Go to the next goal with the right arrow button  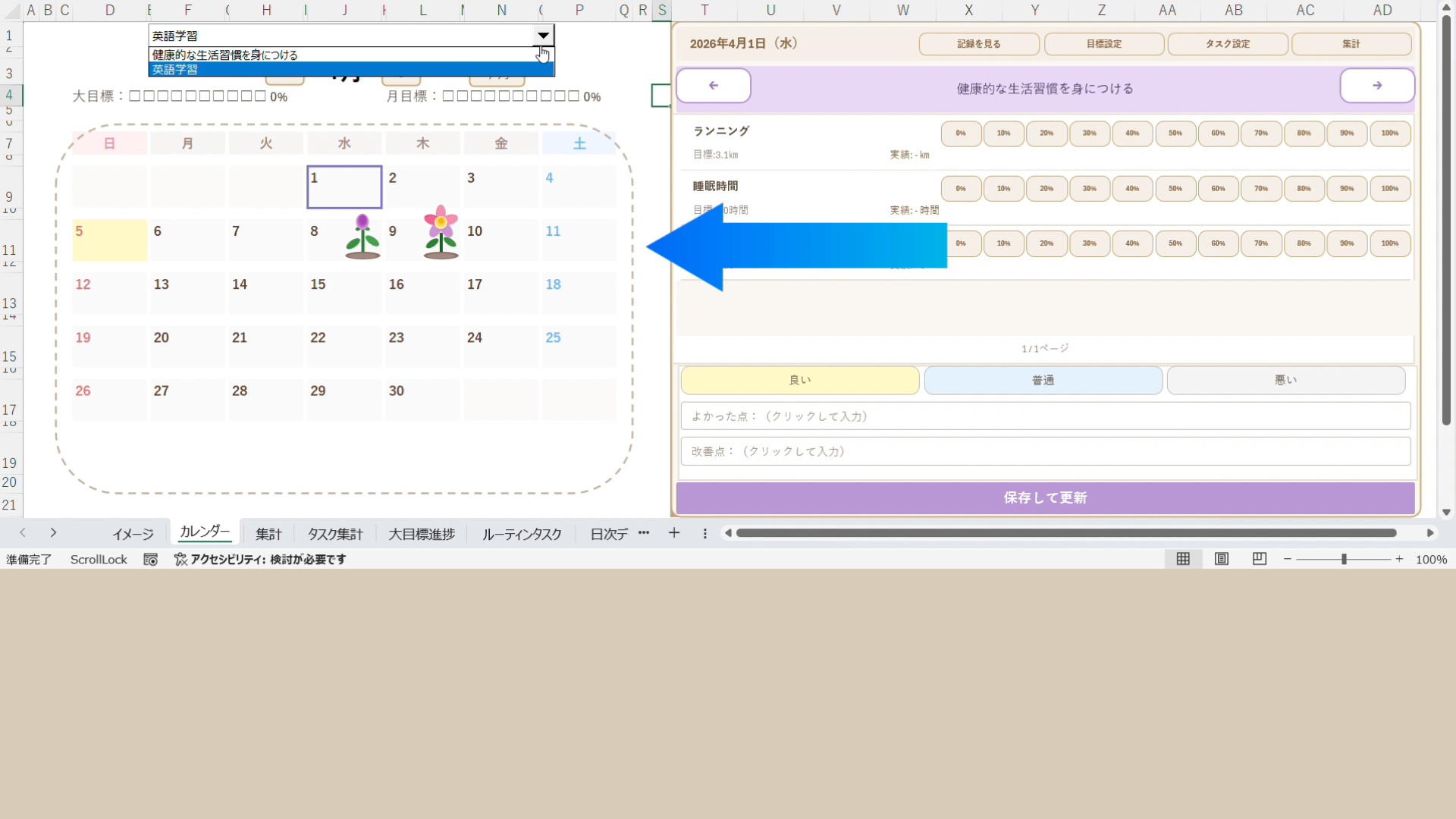pos(1376,86)
